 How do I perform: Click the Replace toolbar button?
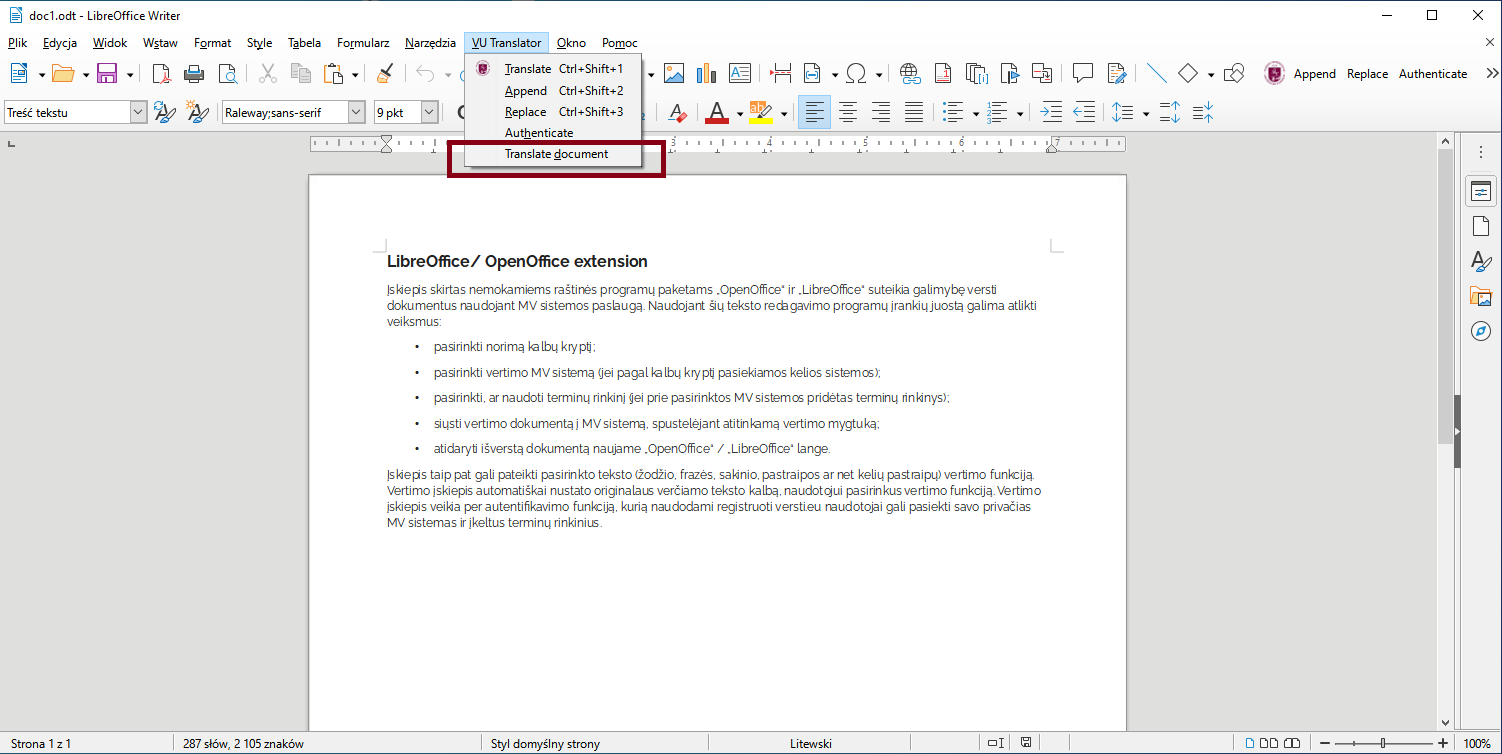(x=1367, y=74)
